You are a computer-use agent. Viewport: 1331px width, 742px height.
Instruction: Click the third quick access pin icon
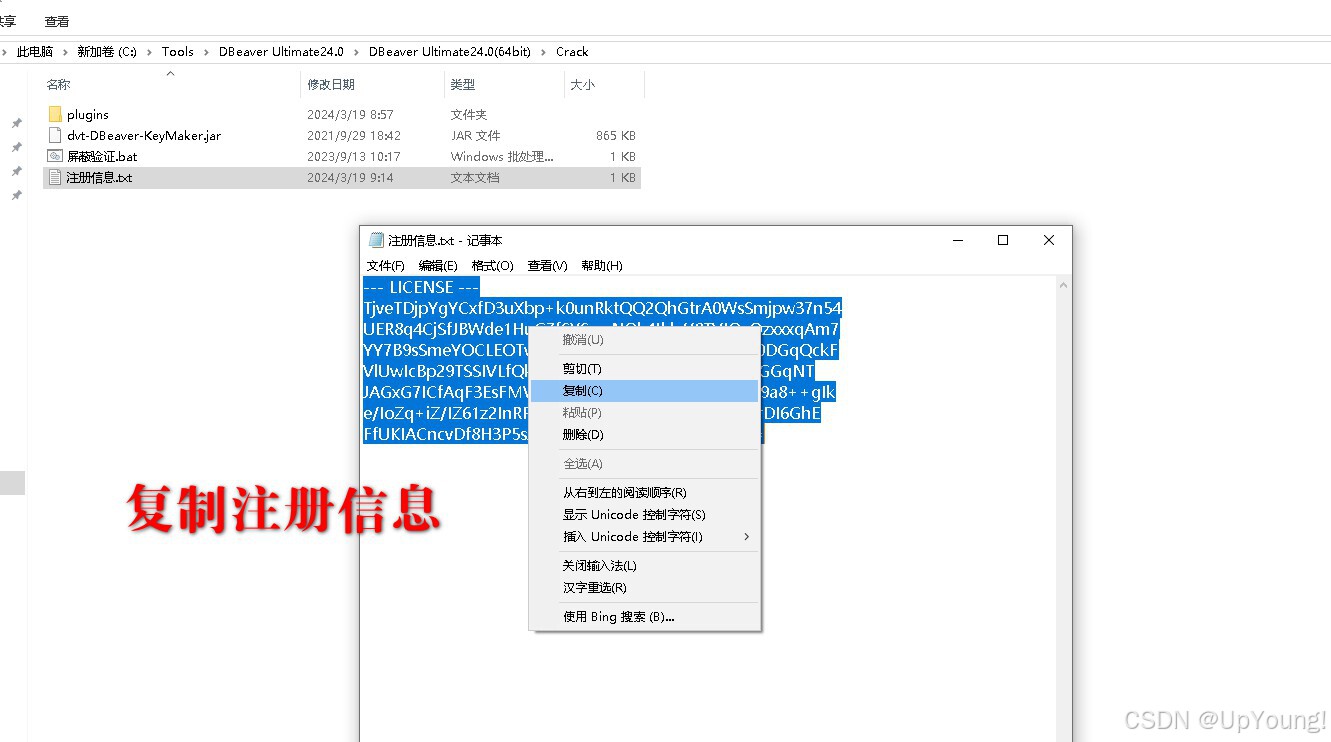(16, 171)
